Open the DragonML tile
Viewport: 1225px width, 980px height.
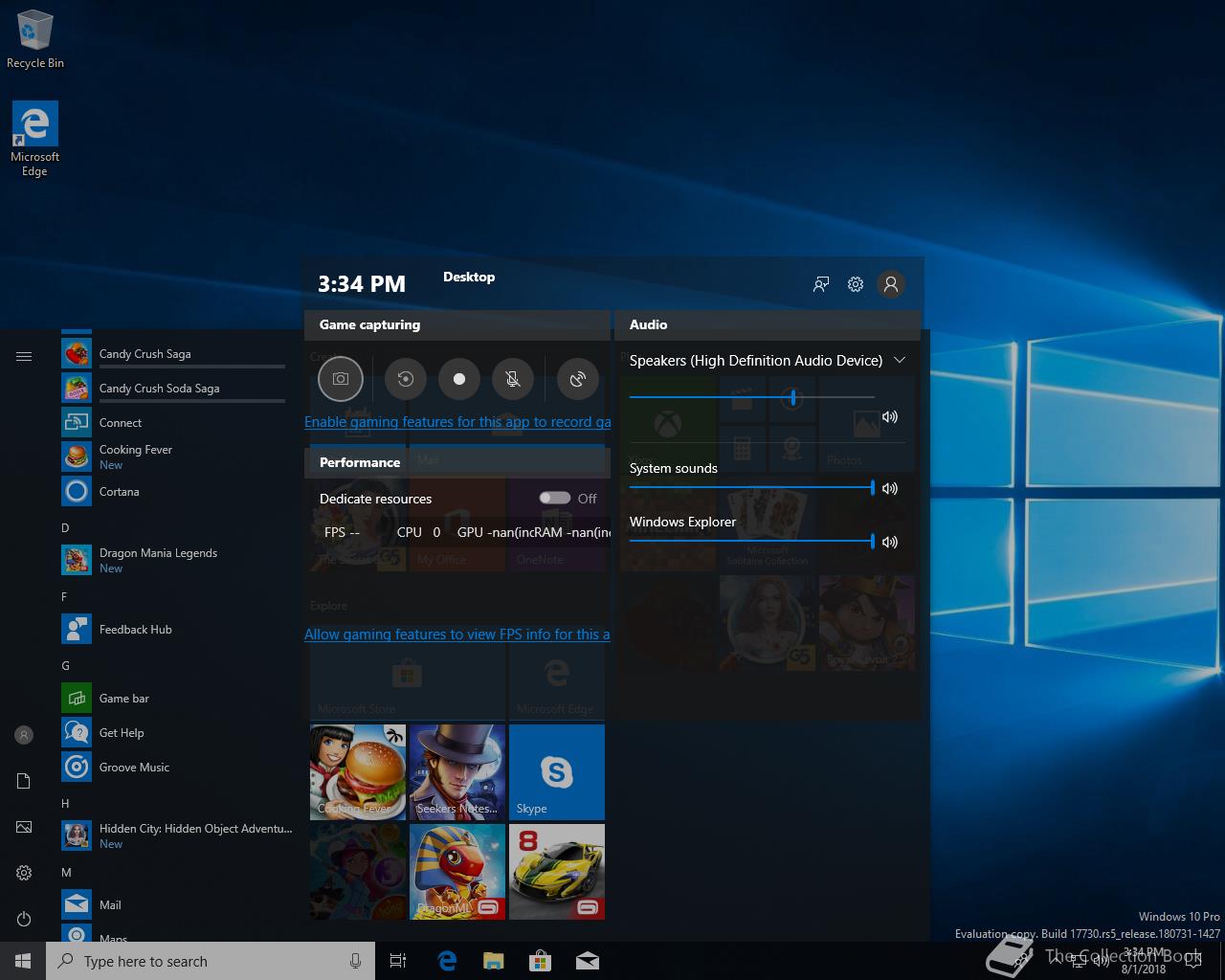[x=457, y=872]
